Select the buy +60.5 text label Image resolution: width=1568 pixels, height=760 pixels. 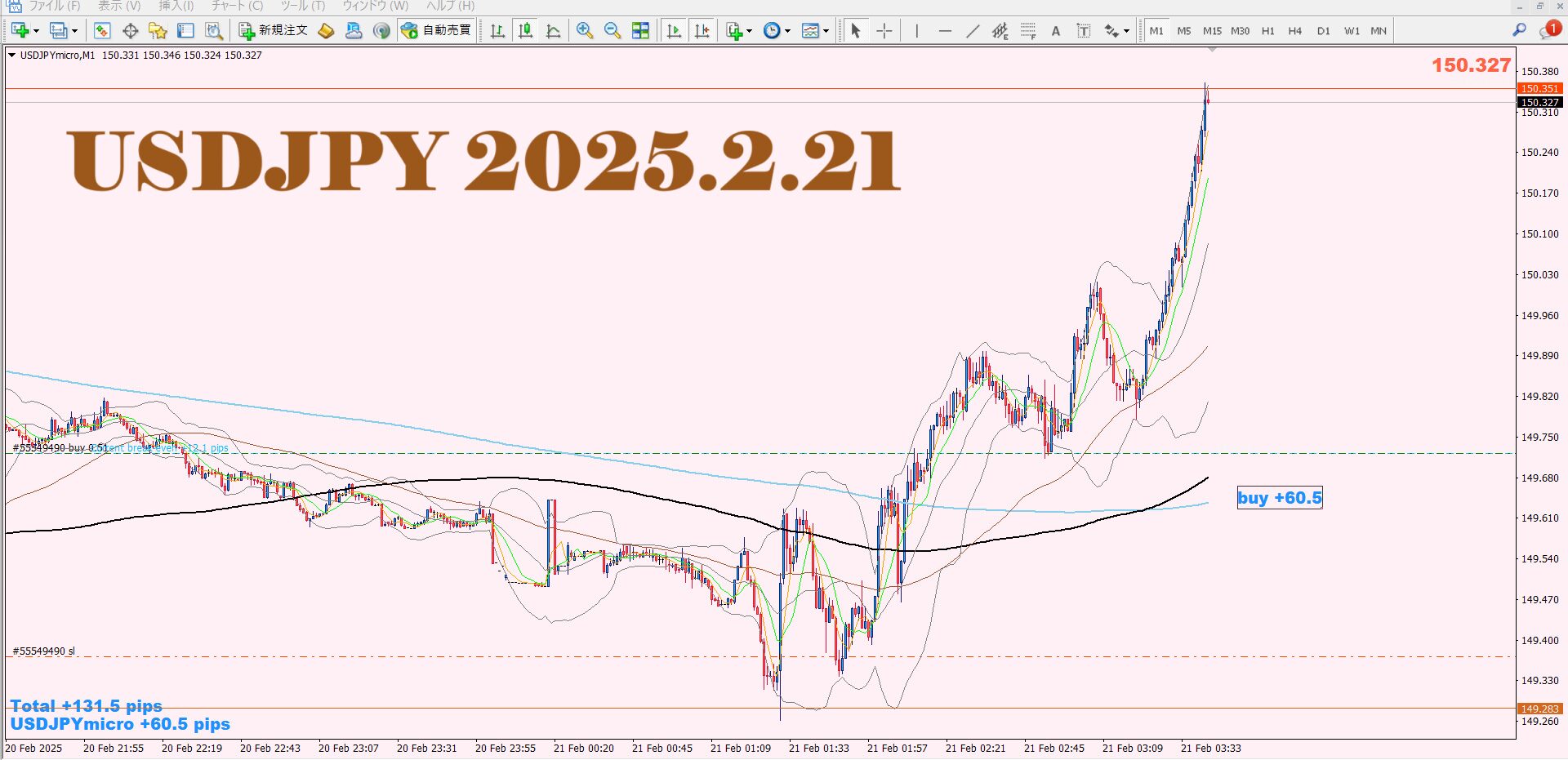(1280, 498)
